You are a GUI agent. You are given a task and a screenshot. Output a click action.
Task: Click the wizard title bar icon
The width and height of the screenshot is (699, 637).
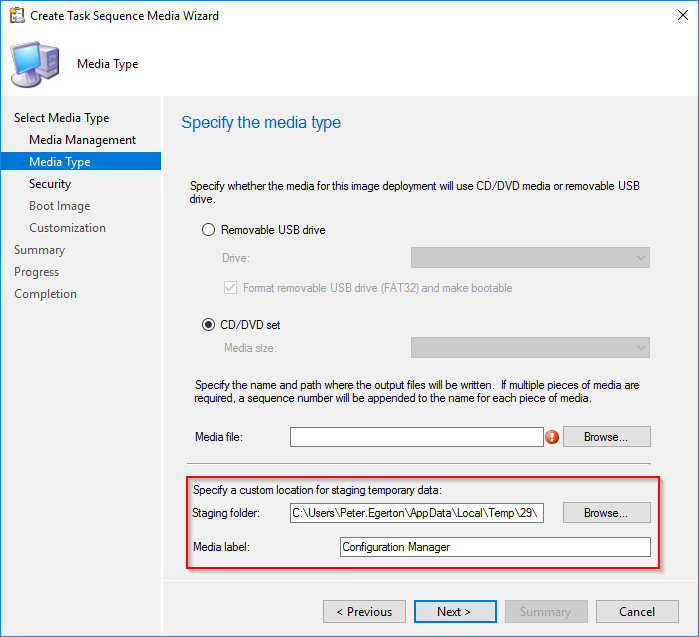pyautogui.click(x=15, y=16)
